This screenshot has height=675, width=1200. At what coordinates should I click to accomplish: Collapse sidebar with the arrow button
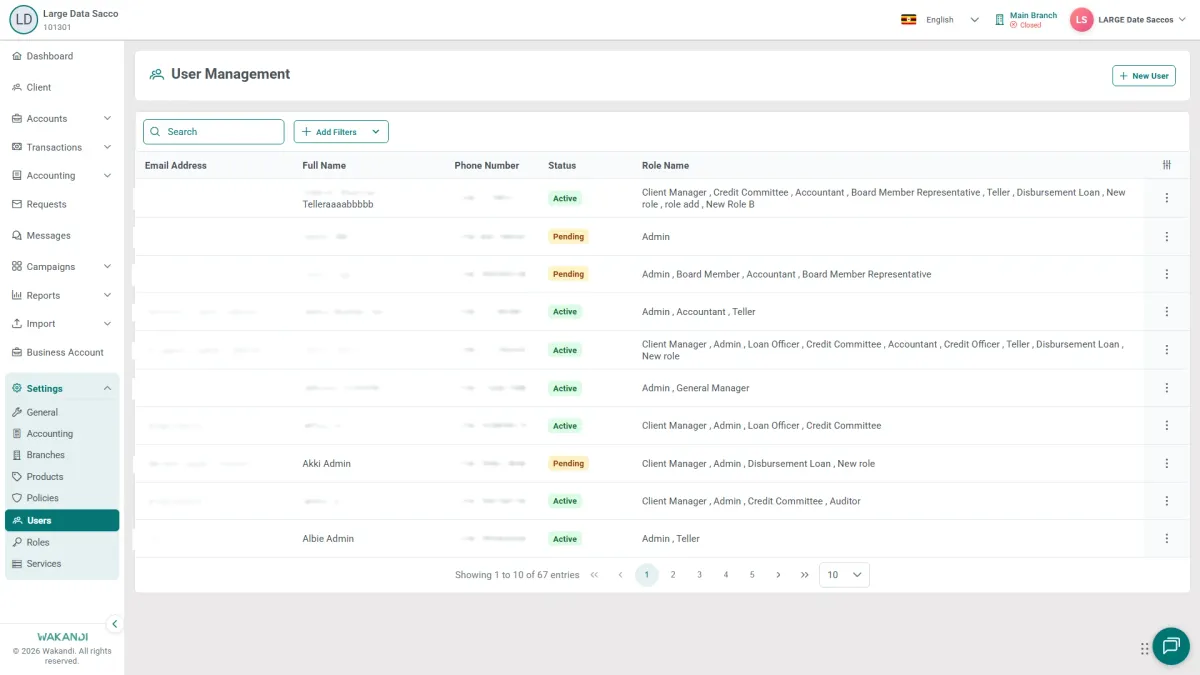[x=114, y=624]
